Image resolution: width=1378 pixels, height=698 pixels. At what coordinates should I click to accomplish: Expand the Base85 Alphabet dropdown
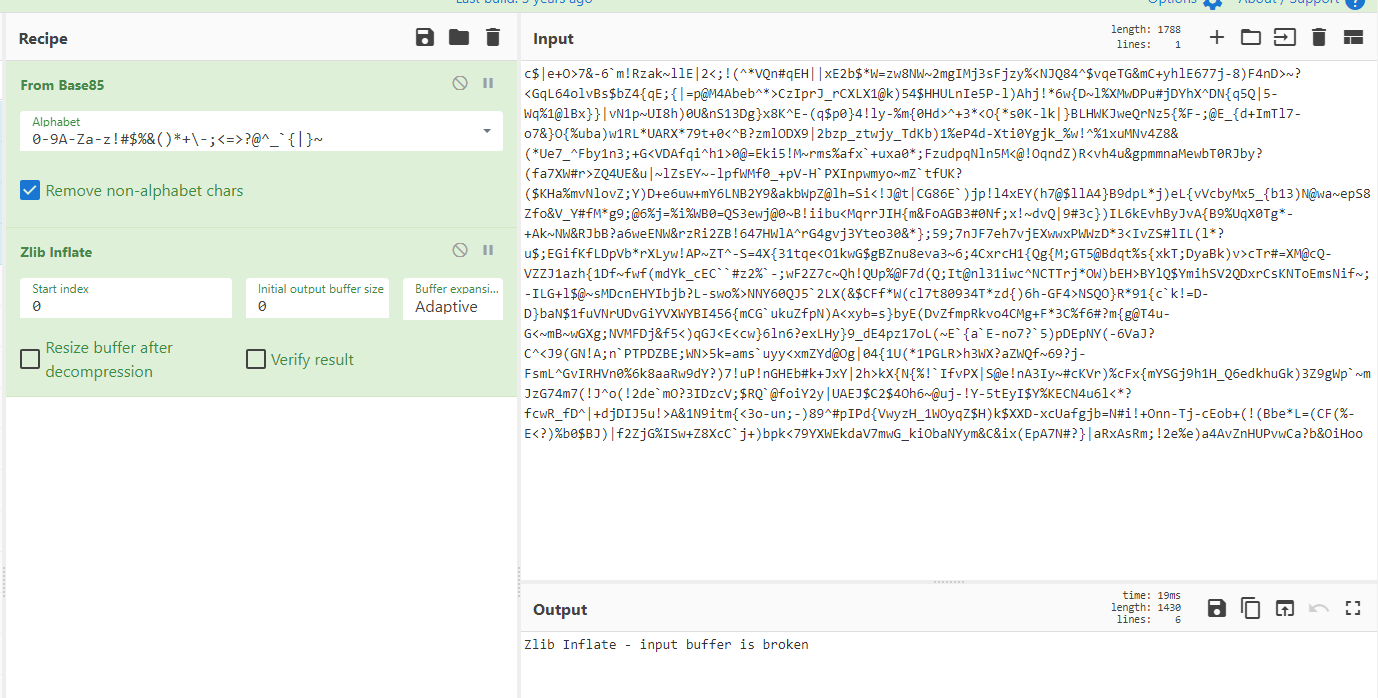487,131
